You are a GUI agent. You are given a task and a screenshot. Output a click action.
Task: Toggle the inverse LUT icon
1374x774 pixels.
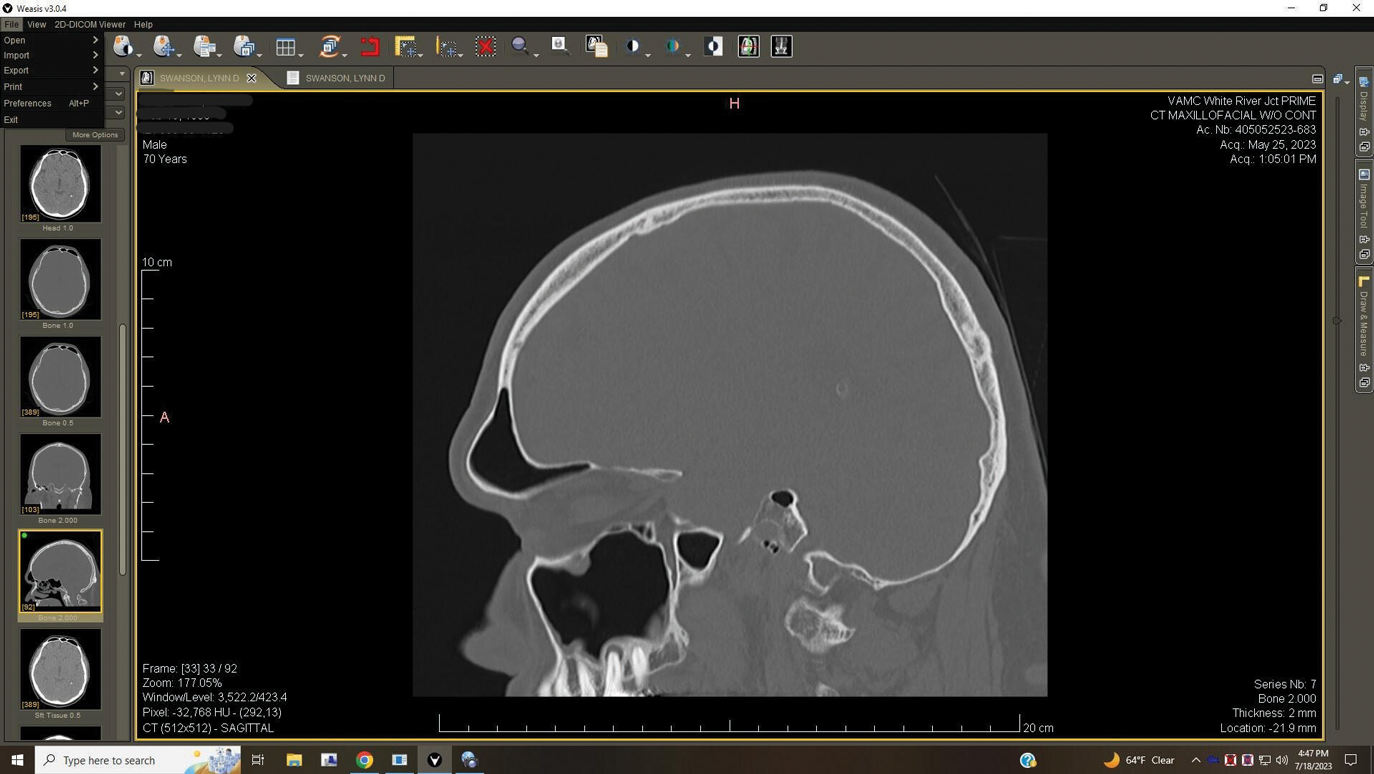tap(713, 47)
